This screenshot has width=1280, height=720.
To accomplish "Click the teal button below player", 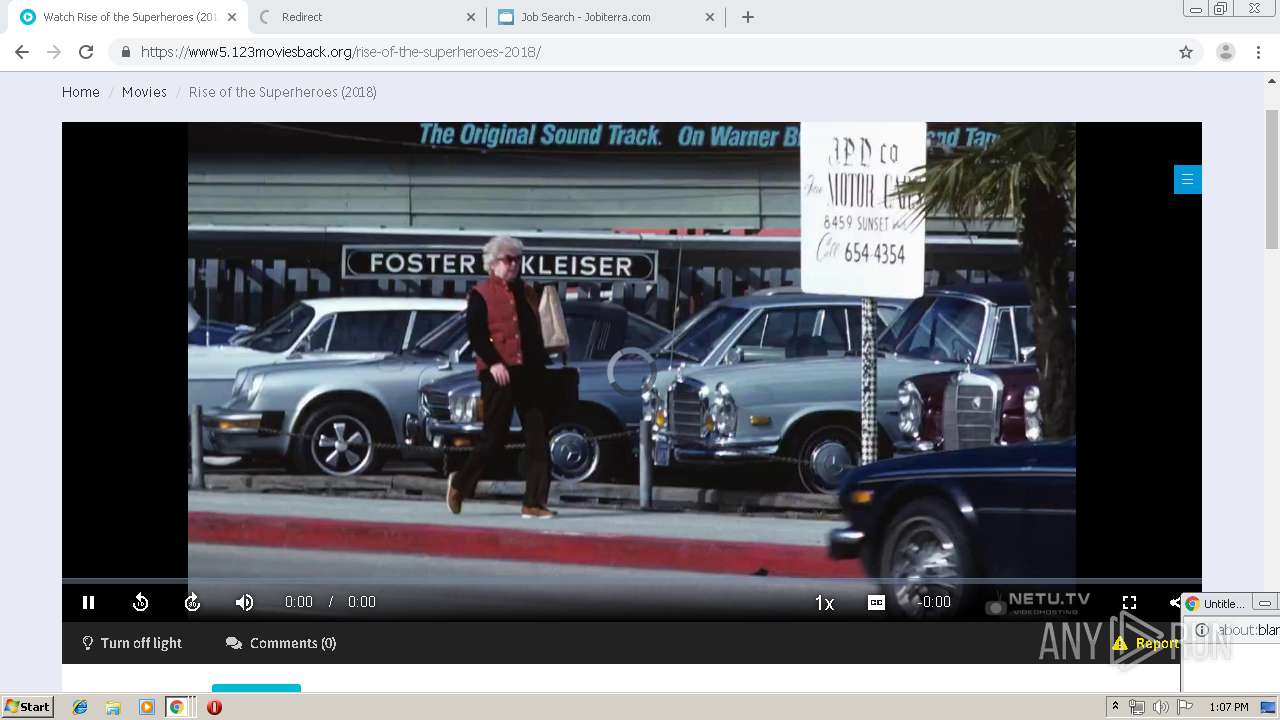I will [256, 688].
